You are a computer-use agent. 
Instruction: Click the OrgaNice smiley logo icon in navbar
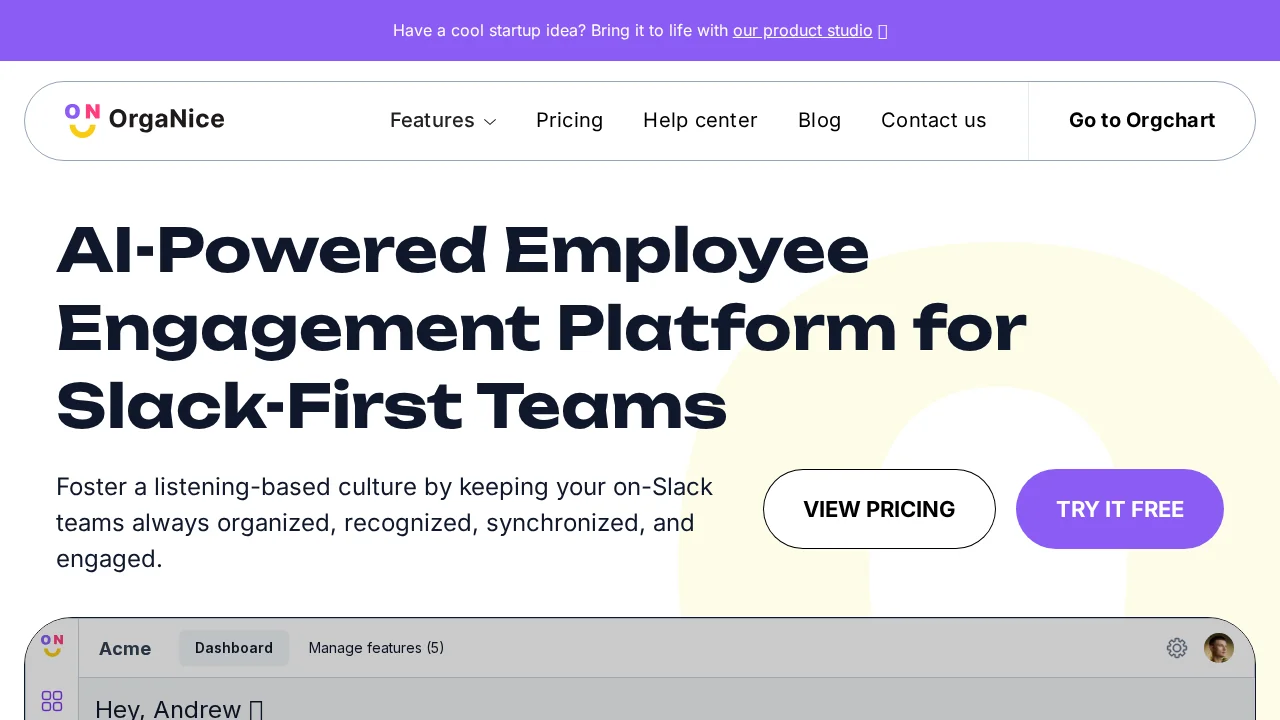(x=82, y=120)
